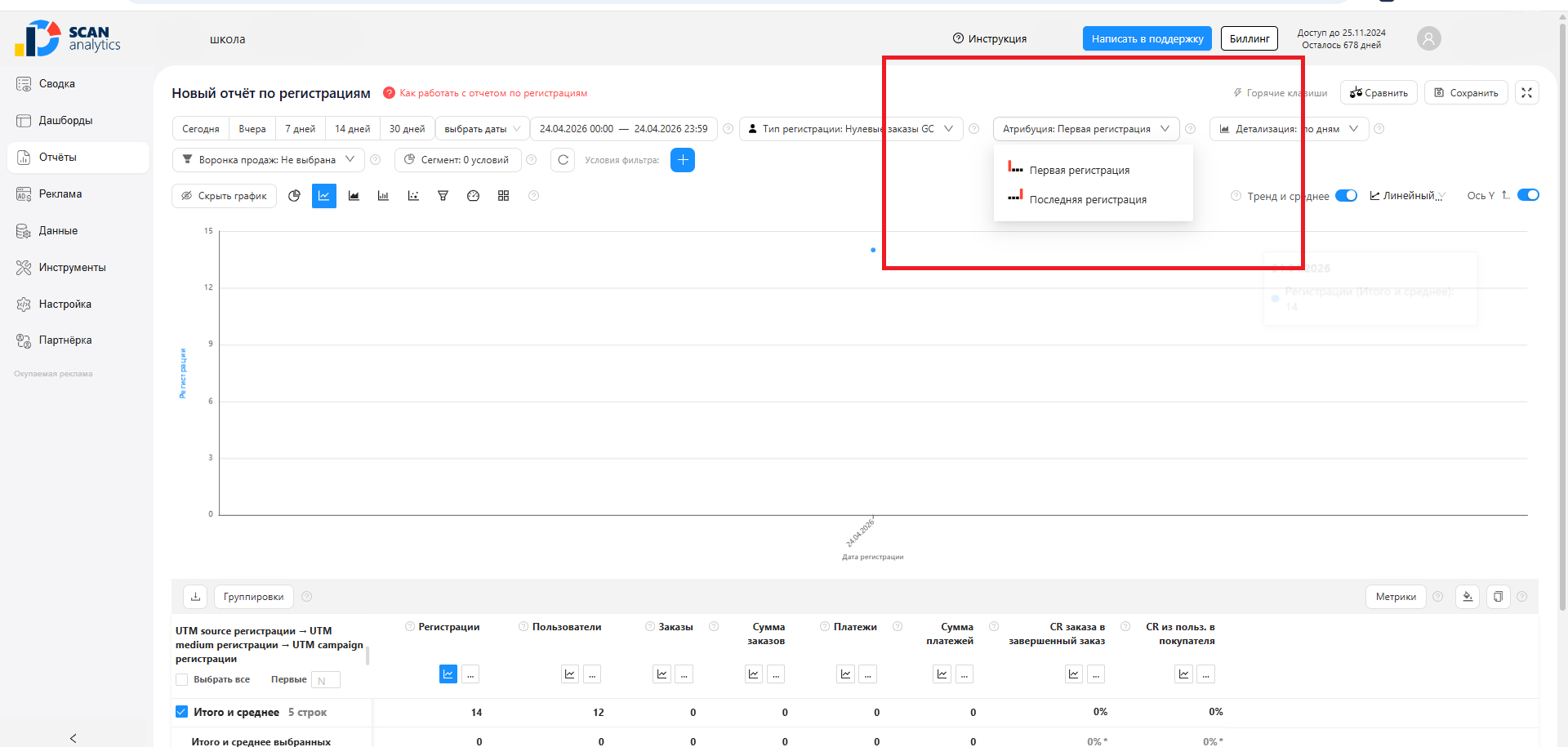Switch to gauge chart view icon
The height and width of the screenshot is (747, 1568).
click(473, 196)
